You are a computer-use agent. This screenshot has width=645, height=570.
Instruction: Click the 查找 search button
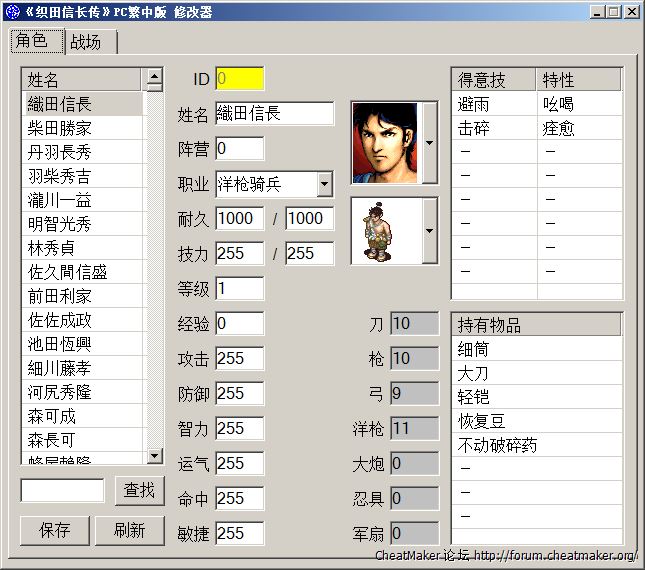pos(140,490)
